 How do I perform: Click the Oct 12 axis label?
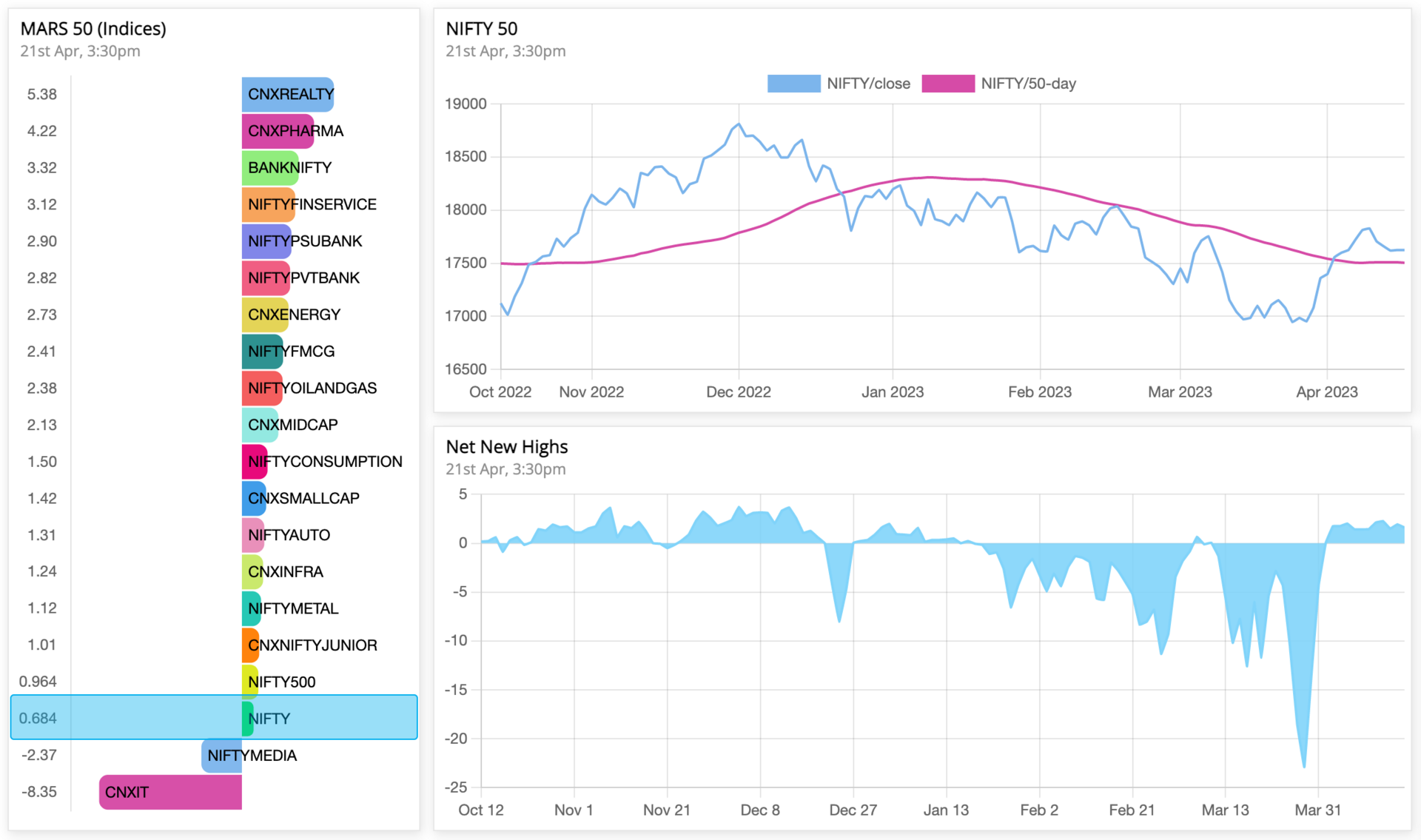[x=481, y=810]
